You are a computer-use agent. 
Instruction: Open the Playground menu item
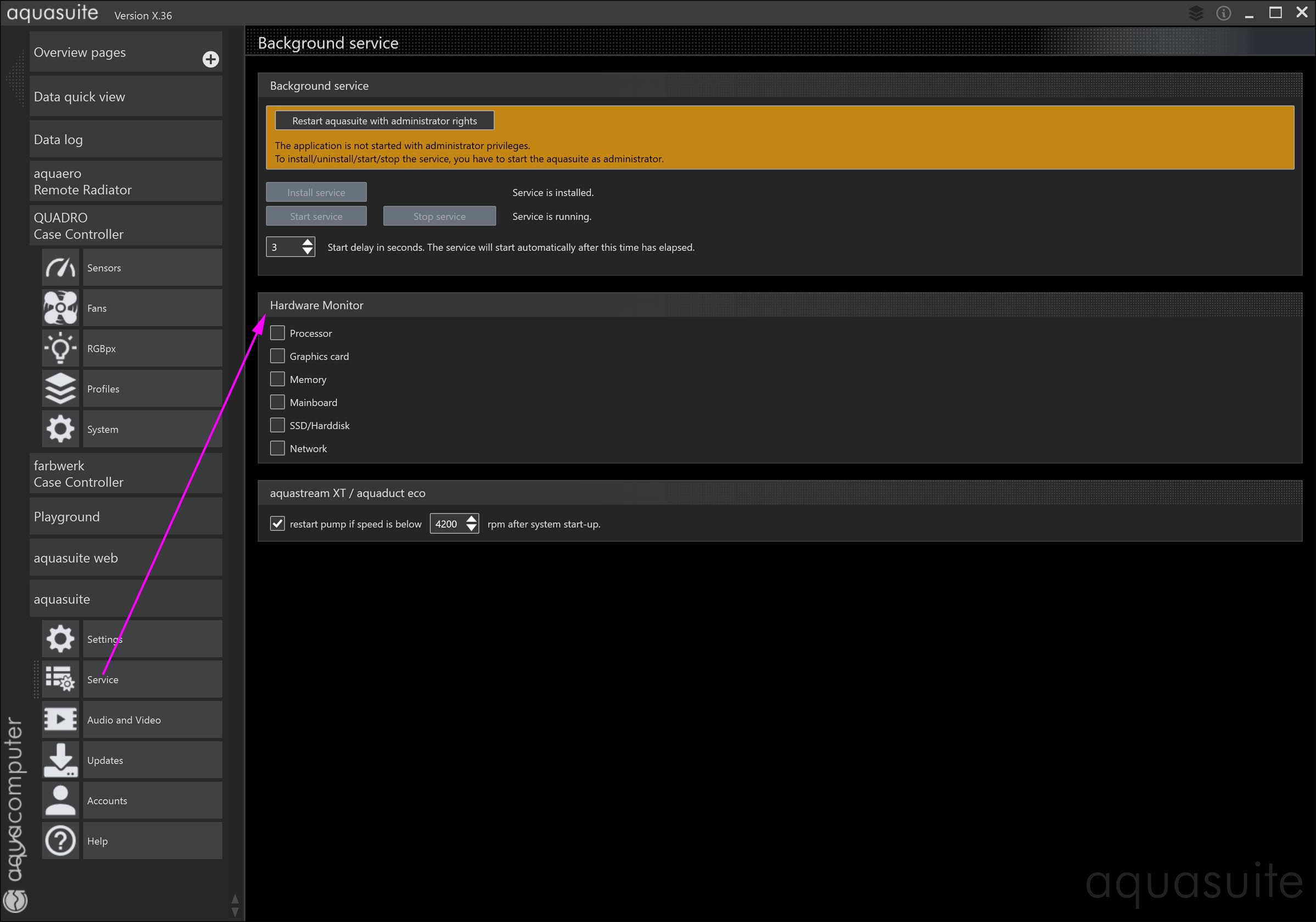[126, 517]
